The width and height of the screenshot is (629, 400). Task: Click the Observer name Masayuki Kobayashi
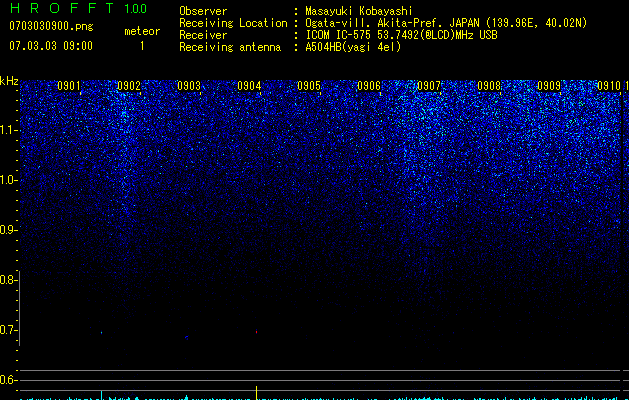(359, 11)
